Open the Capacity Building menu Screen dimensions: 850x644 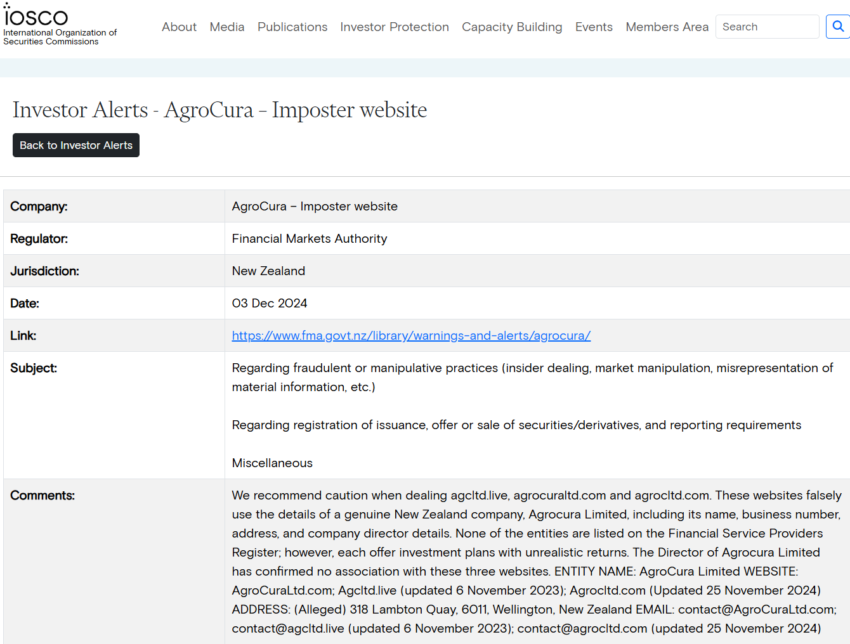click(512, 27)
